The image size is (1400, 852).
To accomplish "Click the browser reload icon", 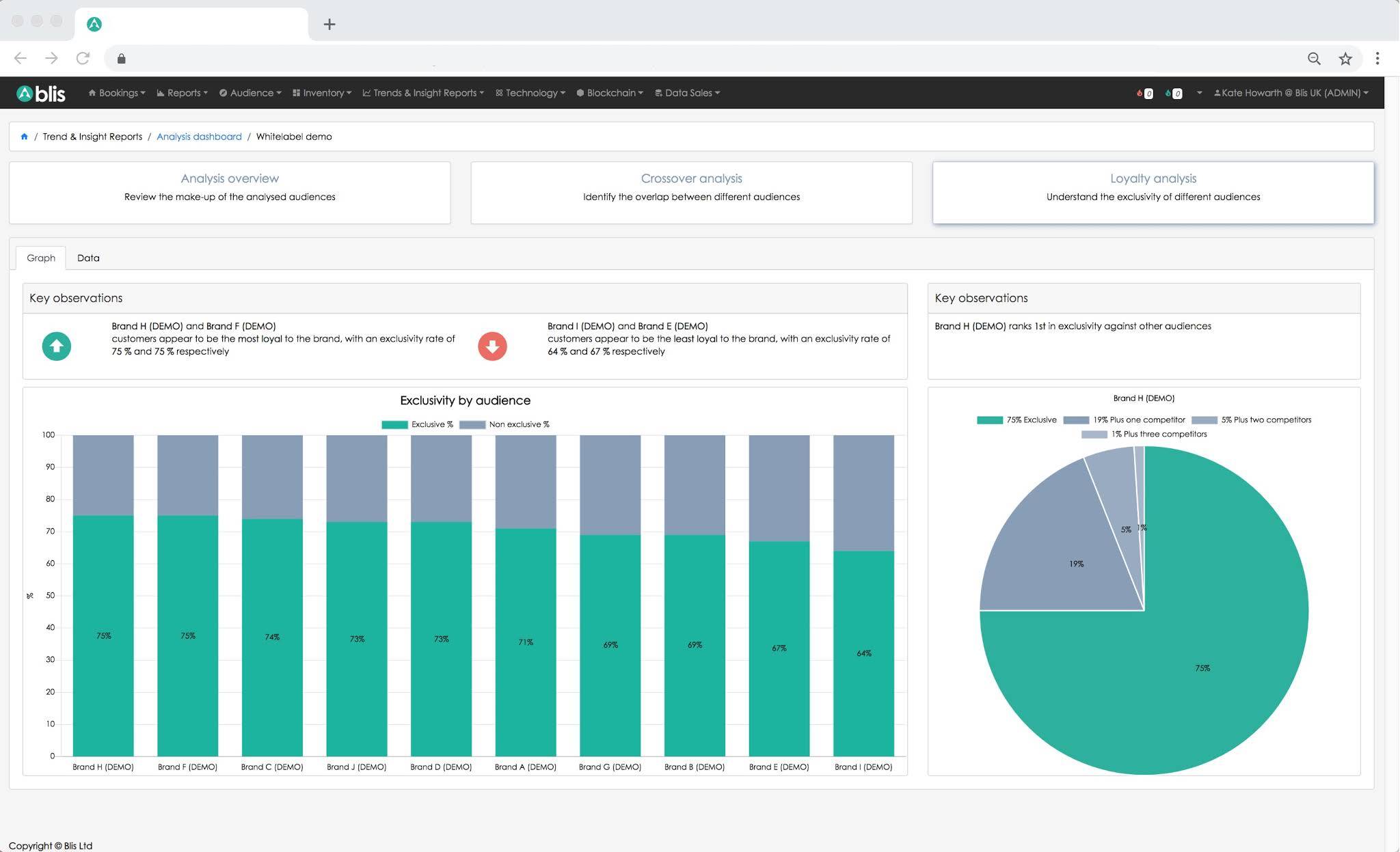I will point(83,58).
